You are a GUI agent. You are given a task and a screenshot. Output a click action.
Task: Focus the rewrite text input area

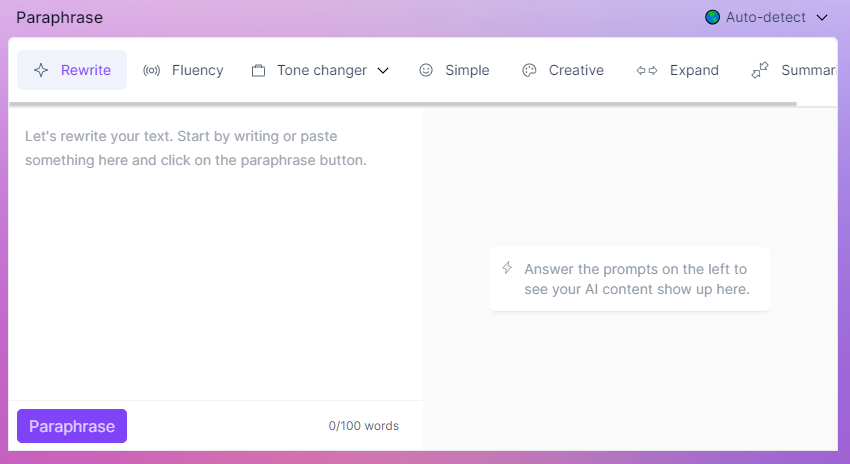[215, 260]
